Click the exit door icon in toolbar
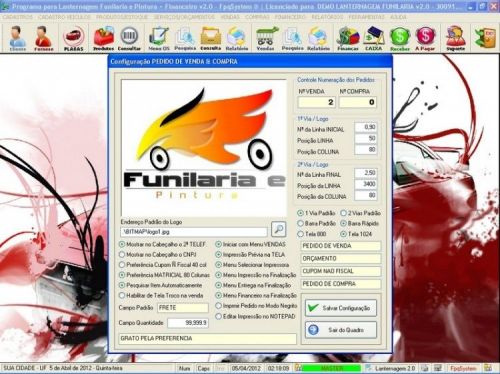The image size is (500, 374). 485,38
